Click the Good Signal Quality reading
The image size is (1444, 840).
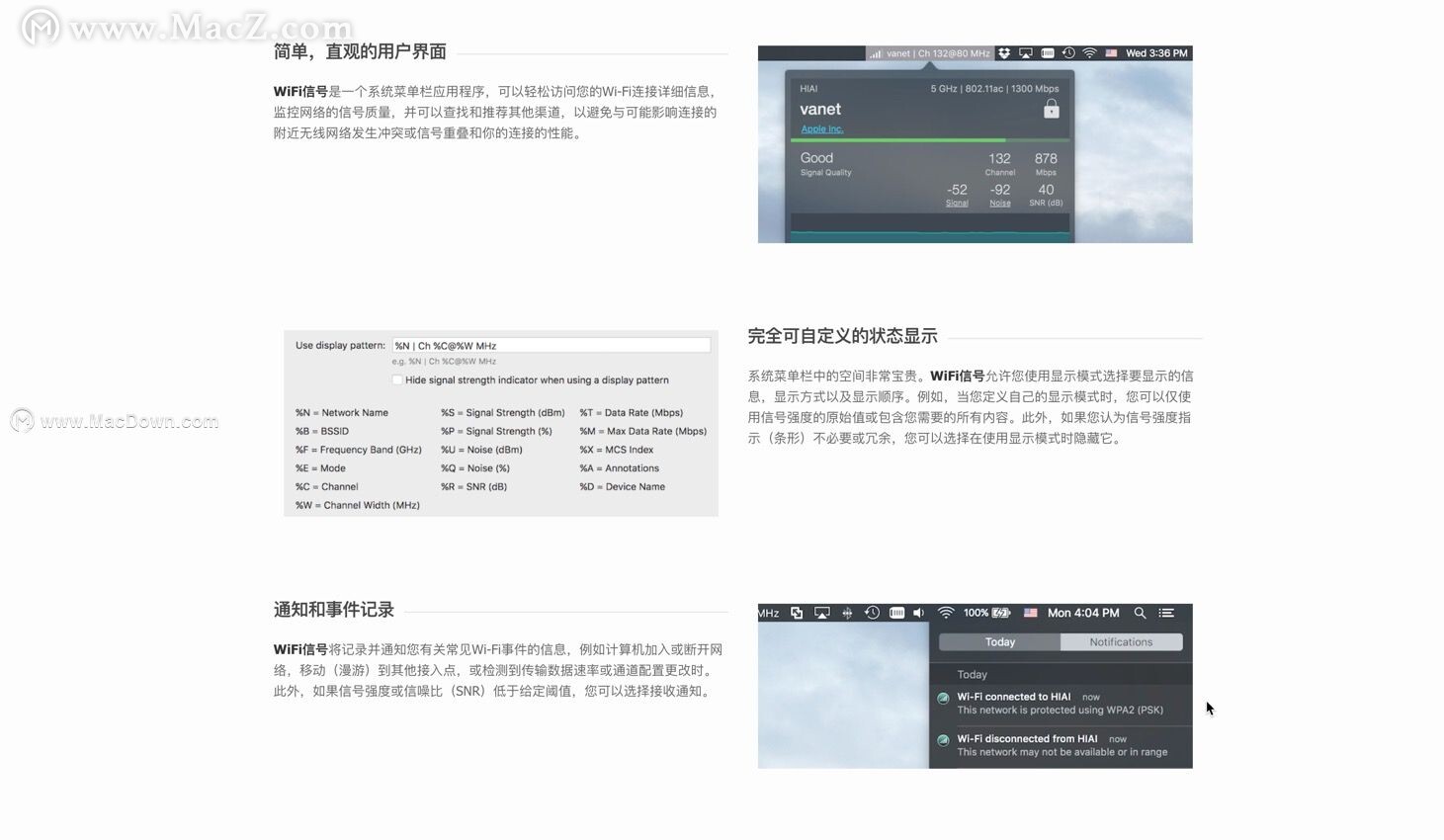tap(825, 163)
